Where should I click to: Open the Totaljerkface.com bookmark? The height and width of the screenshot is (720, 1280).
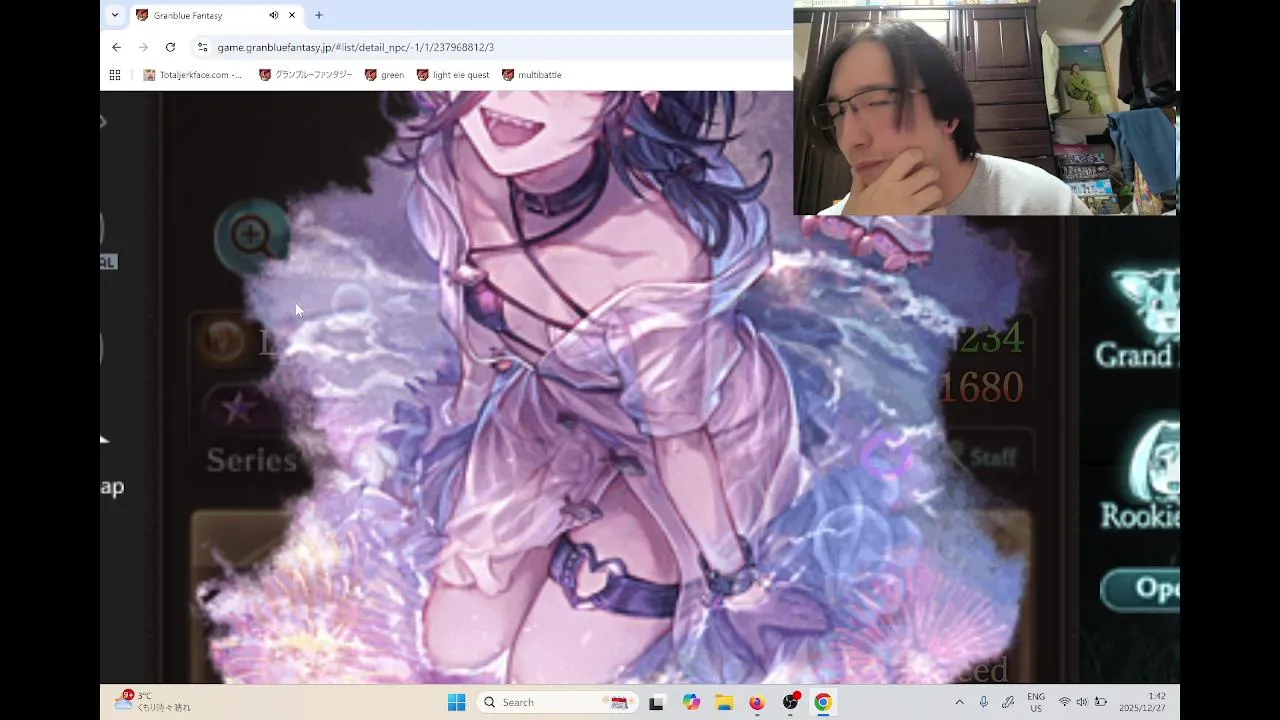click(193, 75)
